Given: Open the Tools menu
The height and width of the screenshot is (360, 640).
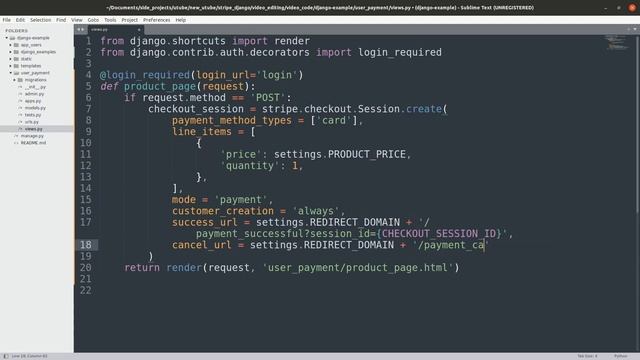Looking at the screenshot, I should [x=110, y=20].
